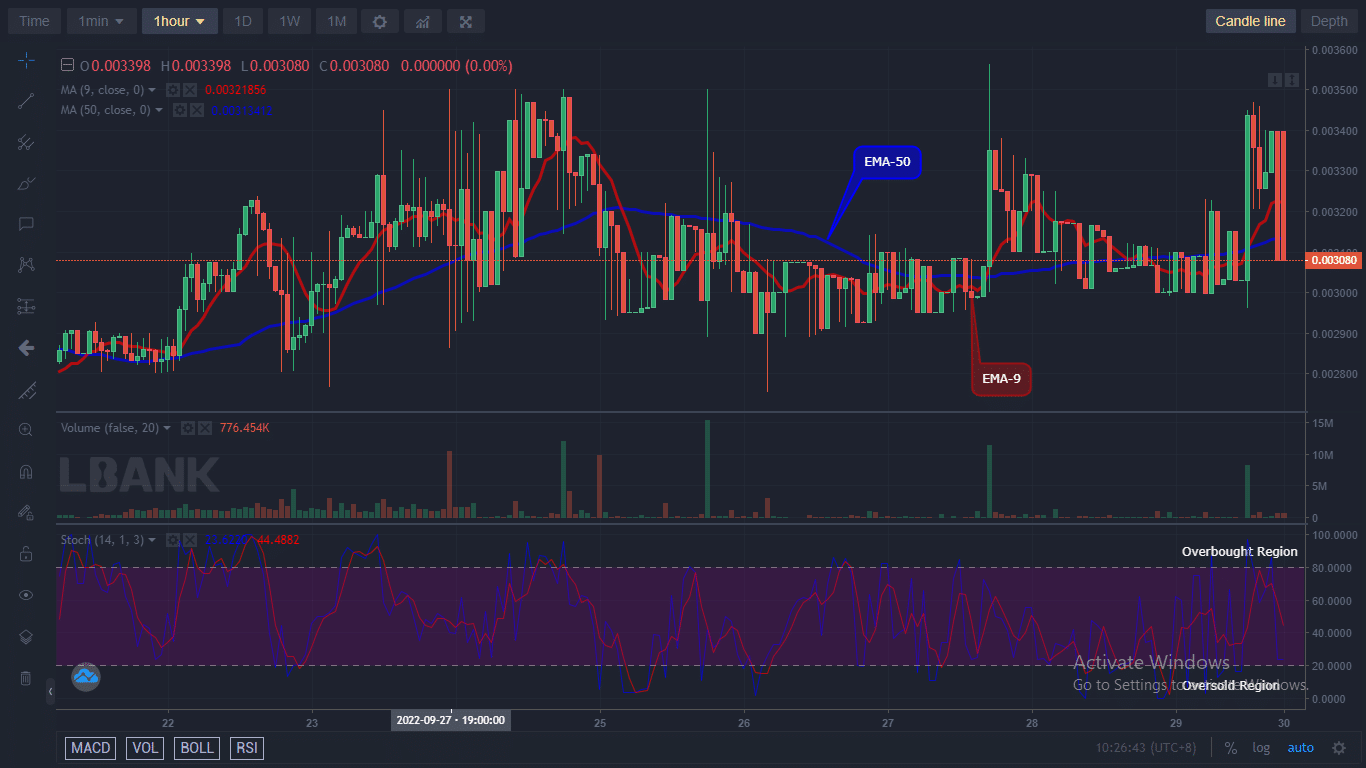Expand Stoch (14, 1, 3) indicator menu
Screen dimensions: 1366x768
pyautogui.click(x=152, y=540)
